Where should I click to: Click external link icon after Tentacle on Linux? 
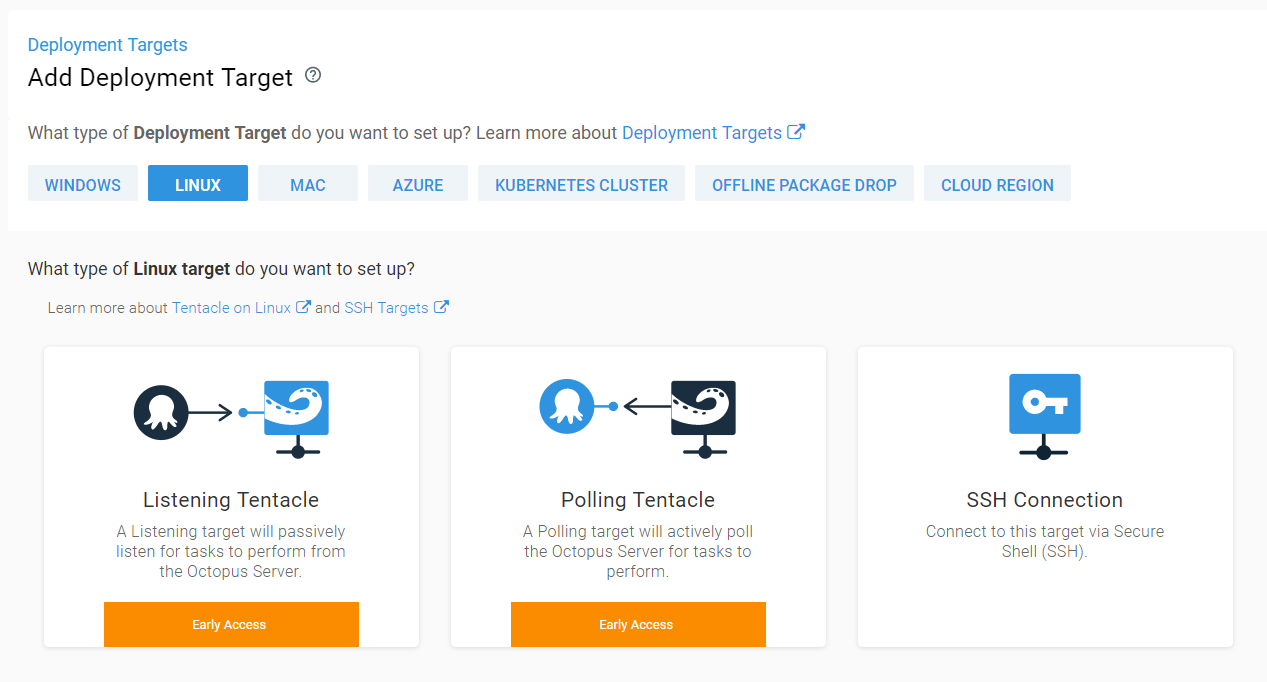click(x=303, y=307)
